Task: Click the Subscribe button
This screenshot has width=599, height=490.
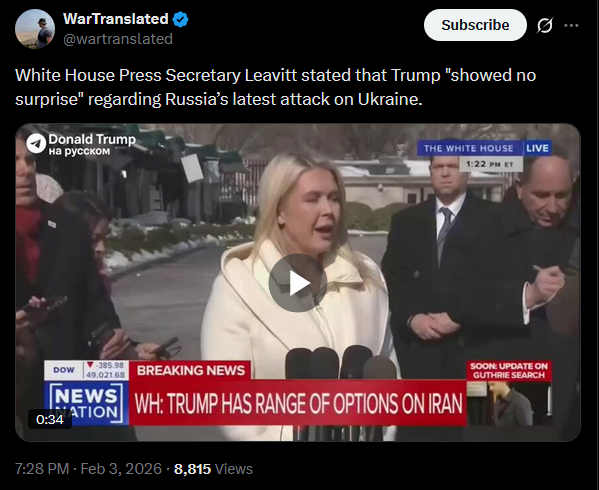Action: point(475,25)
